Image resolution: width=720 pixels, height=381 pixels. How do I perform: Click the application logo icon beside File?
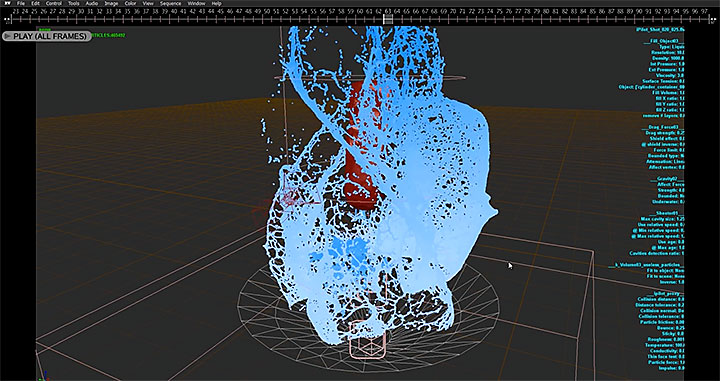(7, 3)
